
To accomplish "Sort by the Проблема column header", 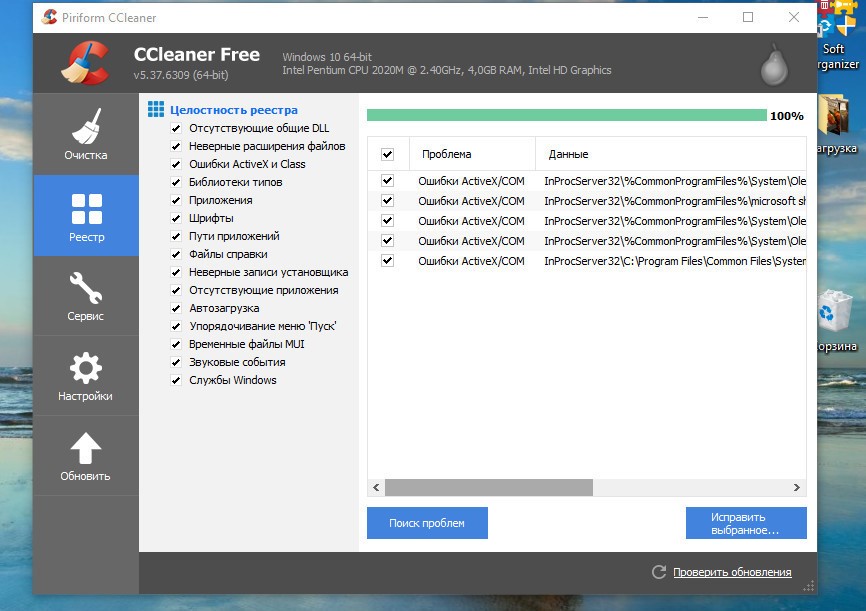I will (x=446, y=155).
